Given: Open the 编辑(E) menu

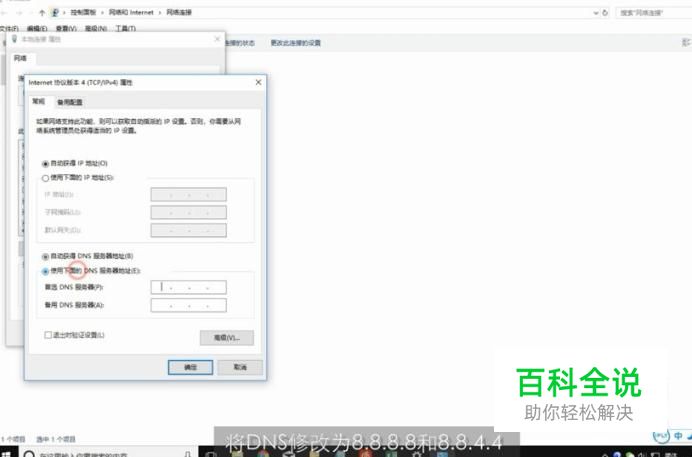Looking at the screenshot, I should [37, 29].
